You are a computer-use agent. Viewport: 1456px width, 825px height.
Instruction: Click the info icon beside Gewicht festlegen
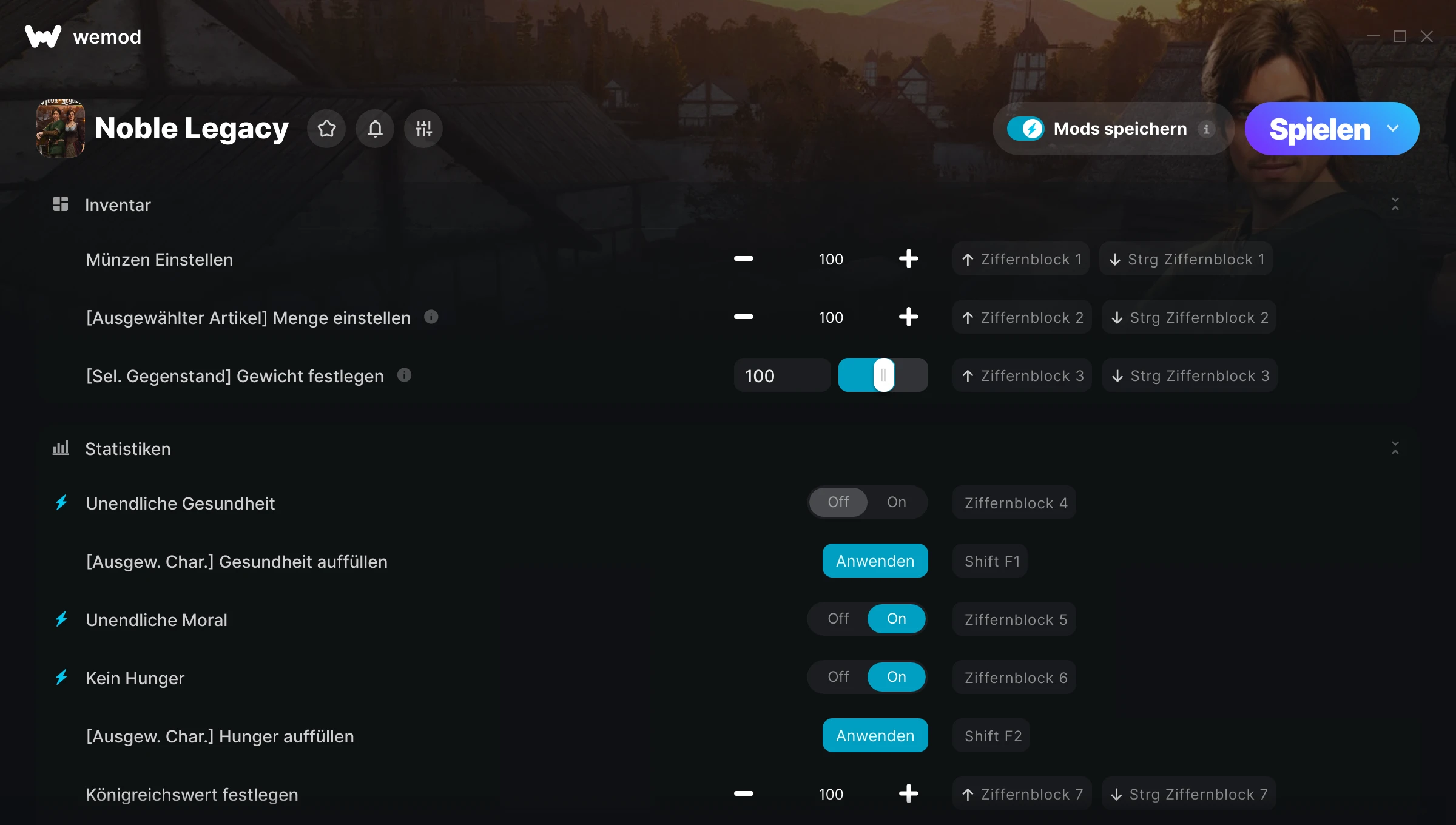coord(404,375)
